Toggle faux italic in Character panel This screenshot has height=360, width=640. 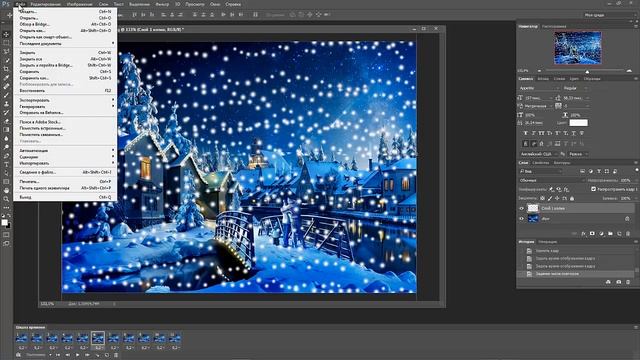click(533, 133)
